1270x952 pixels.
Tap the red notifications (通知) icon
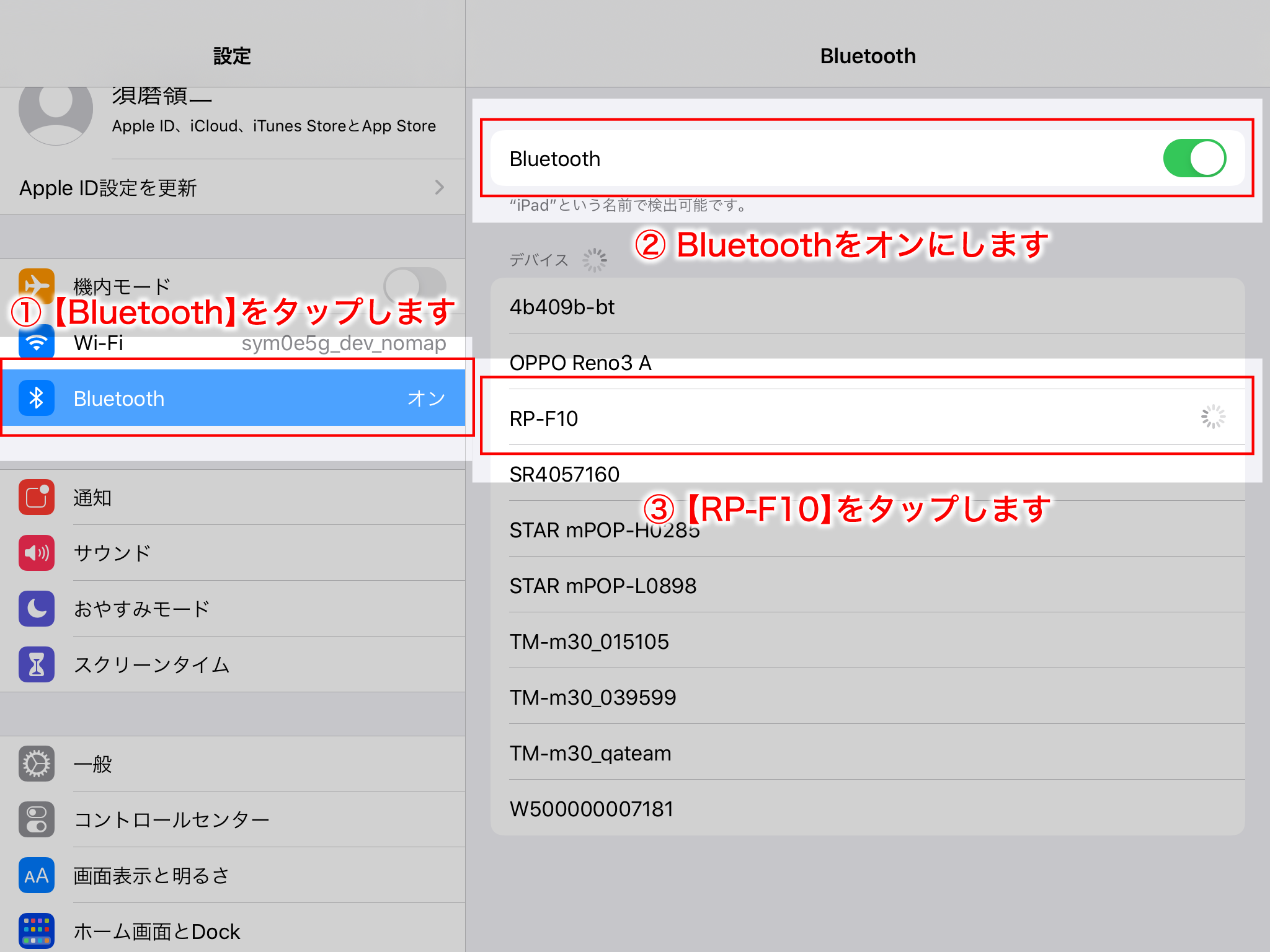37,497
